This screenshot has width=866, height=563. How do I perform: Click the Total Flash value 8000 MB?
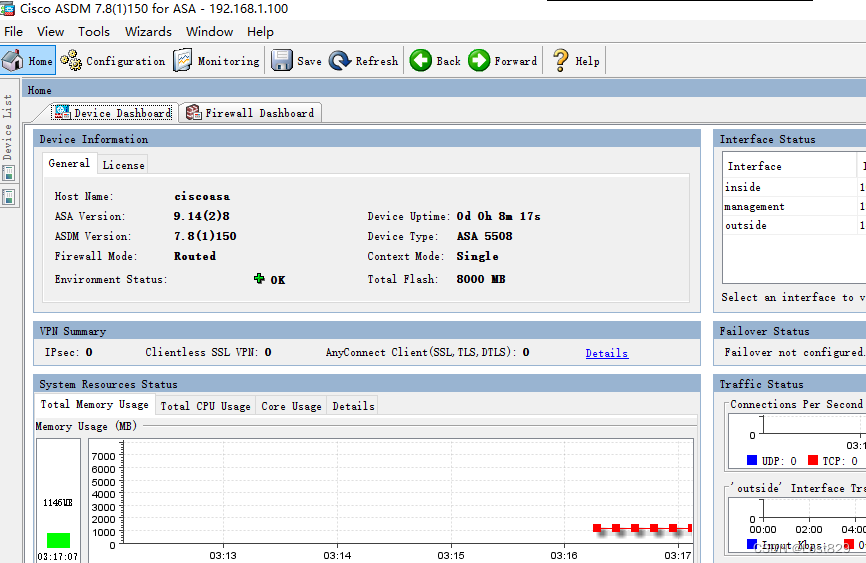point(481,279)
